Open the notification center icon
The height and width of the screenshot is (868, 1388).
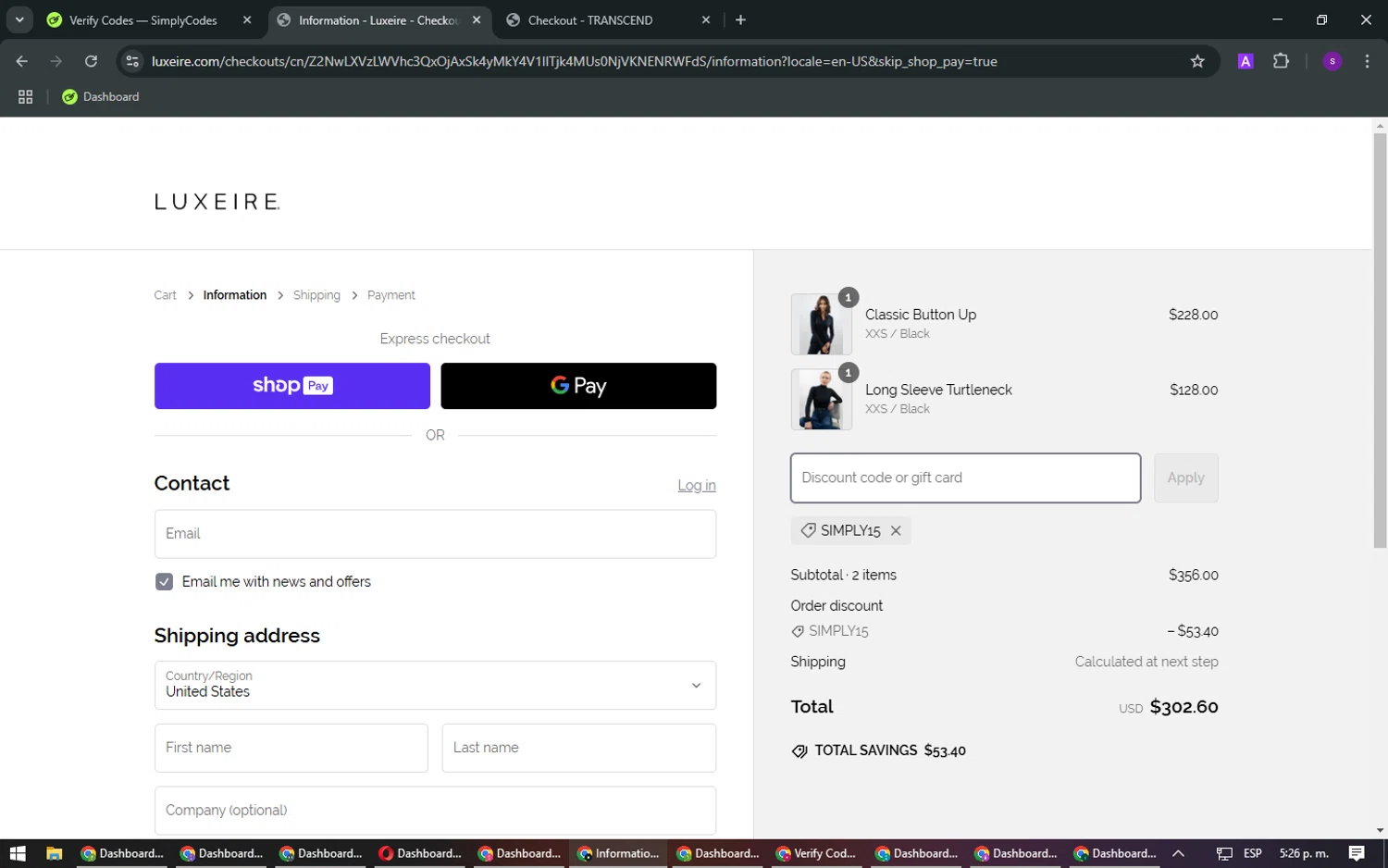point(1357,853)
